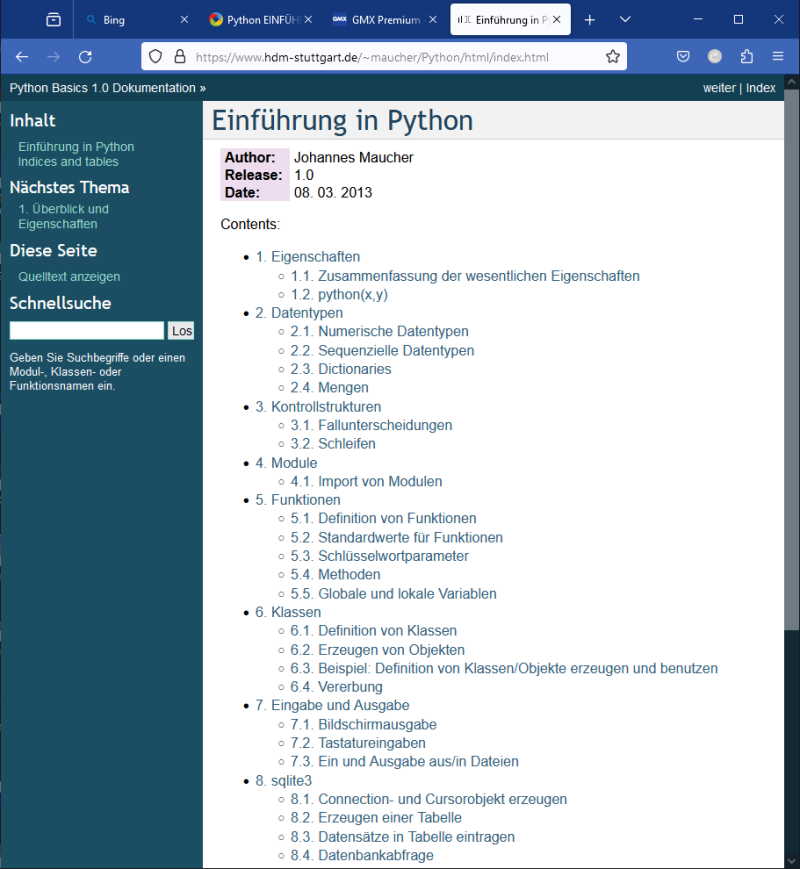Open the tracking protection shield icon
800x869 pixels.
[x=156, y=57]
